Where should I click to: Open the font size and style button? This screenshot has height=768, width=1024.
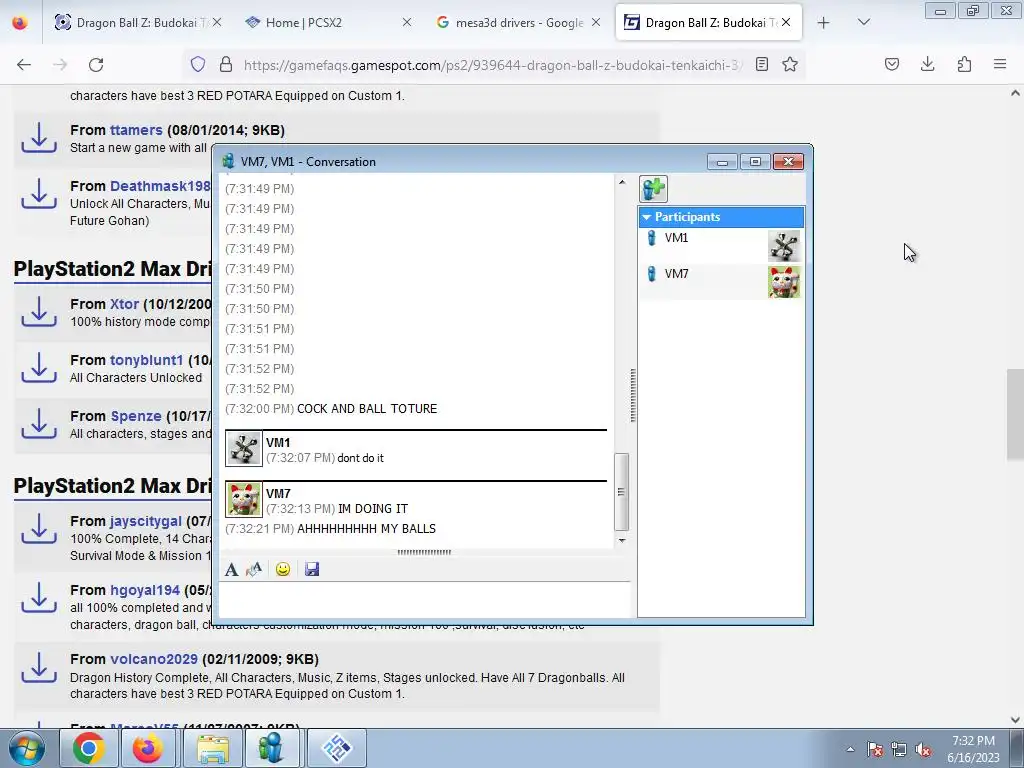pyautogui.click(x=254, y=569)
